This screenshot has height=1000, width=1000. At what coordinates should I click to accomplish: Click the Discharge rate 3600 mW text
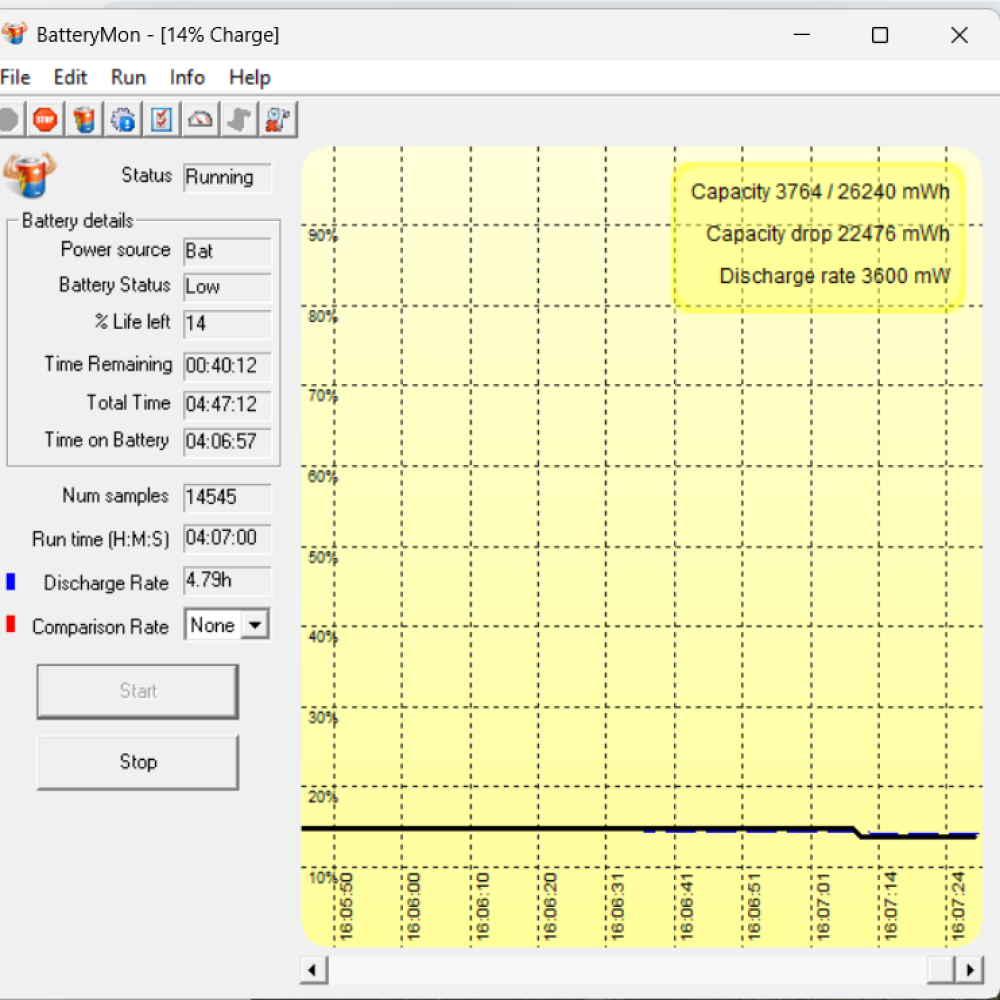tap(835, 276)
